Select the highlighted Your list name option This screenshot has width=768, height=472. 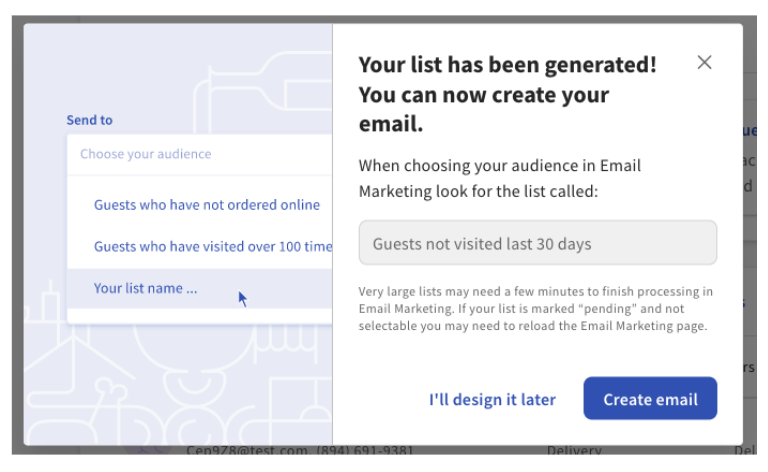pyautogui.click(x=146, y=288)
